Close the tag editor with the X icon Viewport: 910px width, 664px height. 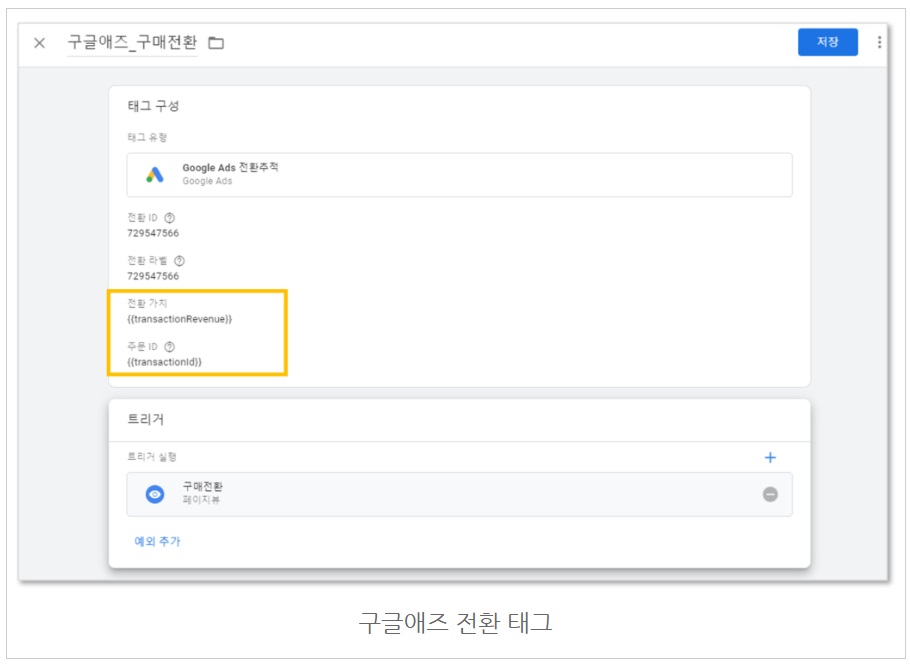point(39,43)
